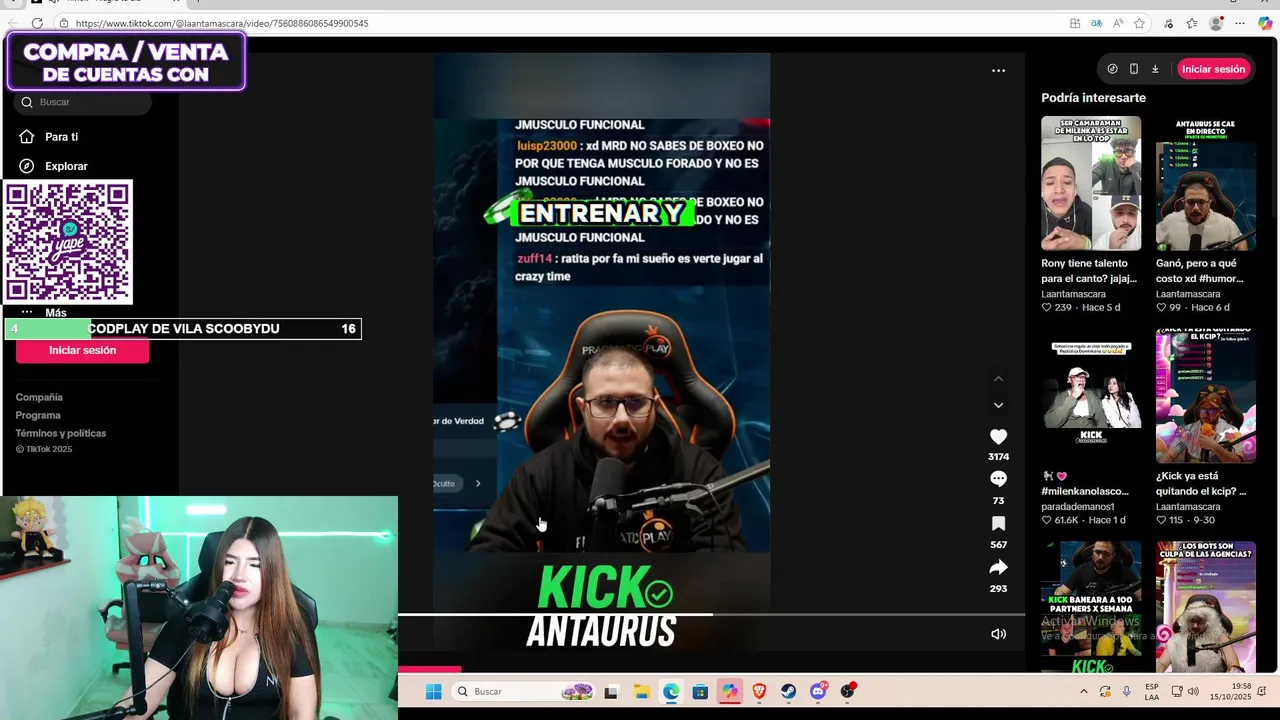Click the Iniciar sesión button in left sidebar

click(83, 351)
